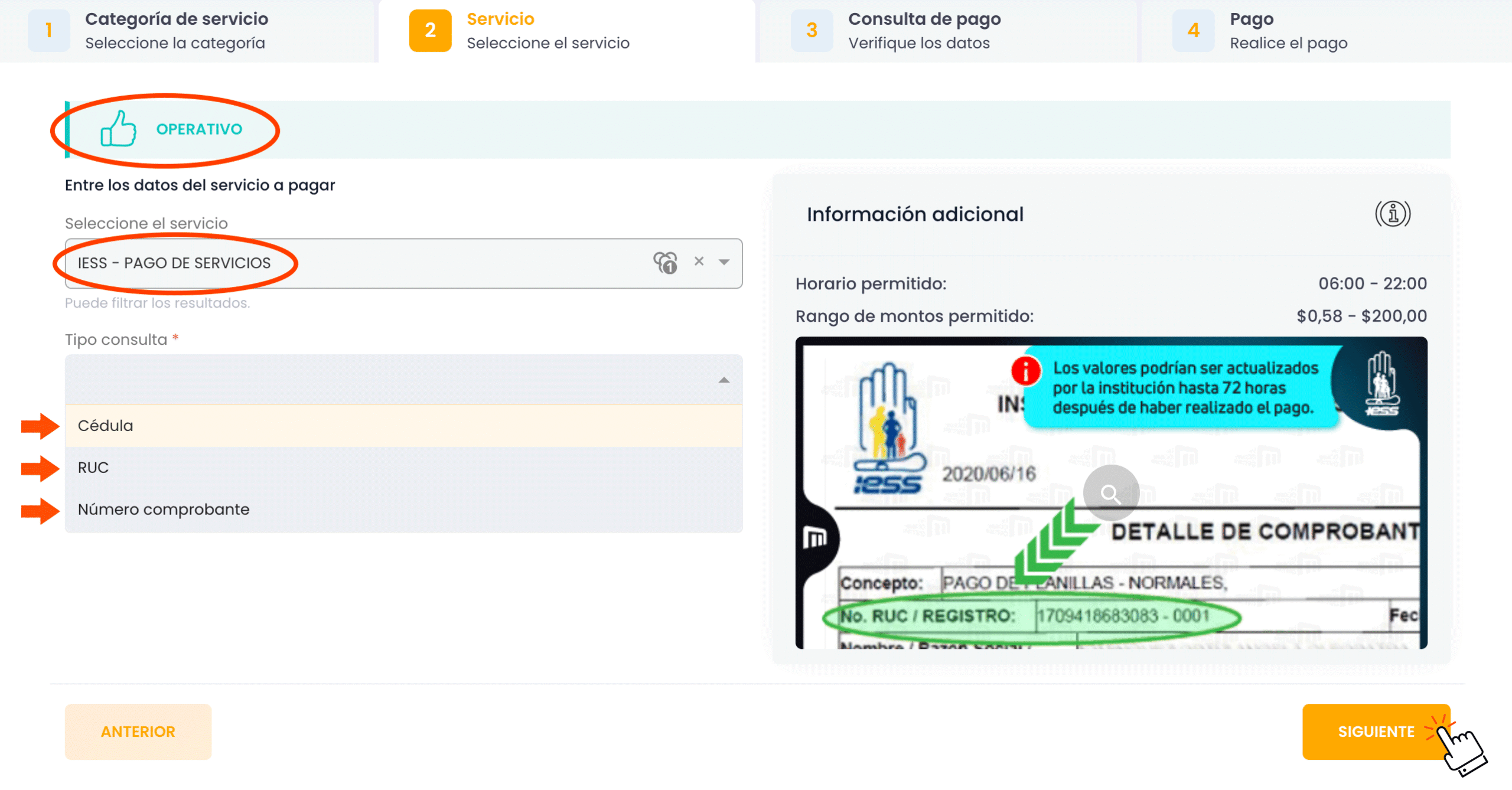Click the amount range $0,58 - $200,00
The image size is (1512, 790).
1361,316
